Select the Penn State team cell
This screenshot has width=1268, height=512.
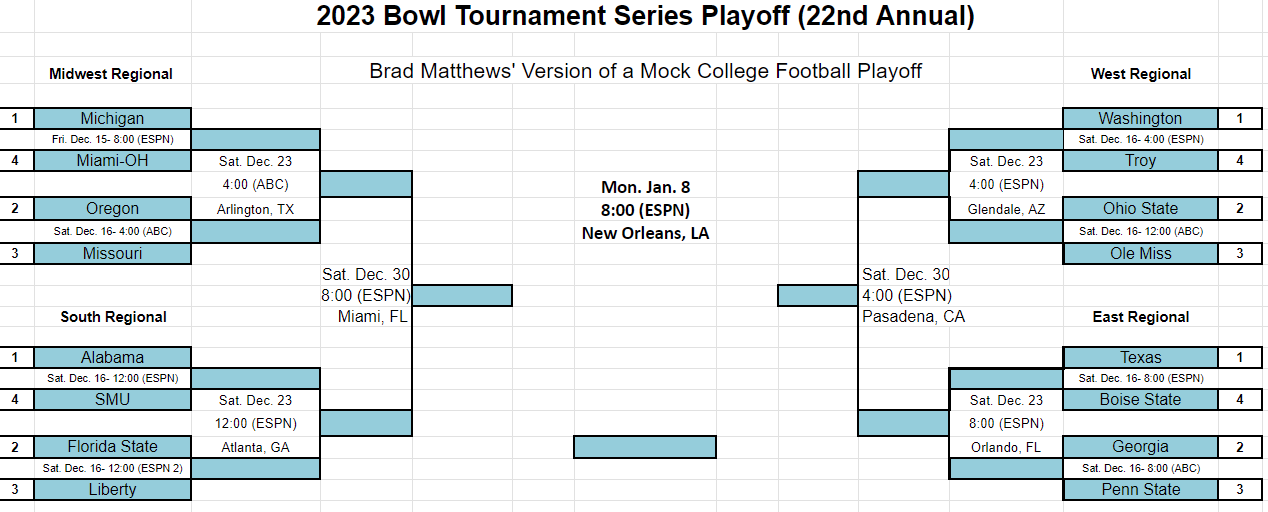[1140, 489]
